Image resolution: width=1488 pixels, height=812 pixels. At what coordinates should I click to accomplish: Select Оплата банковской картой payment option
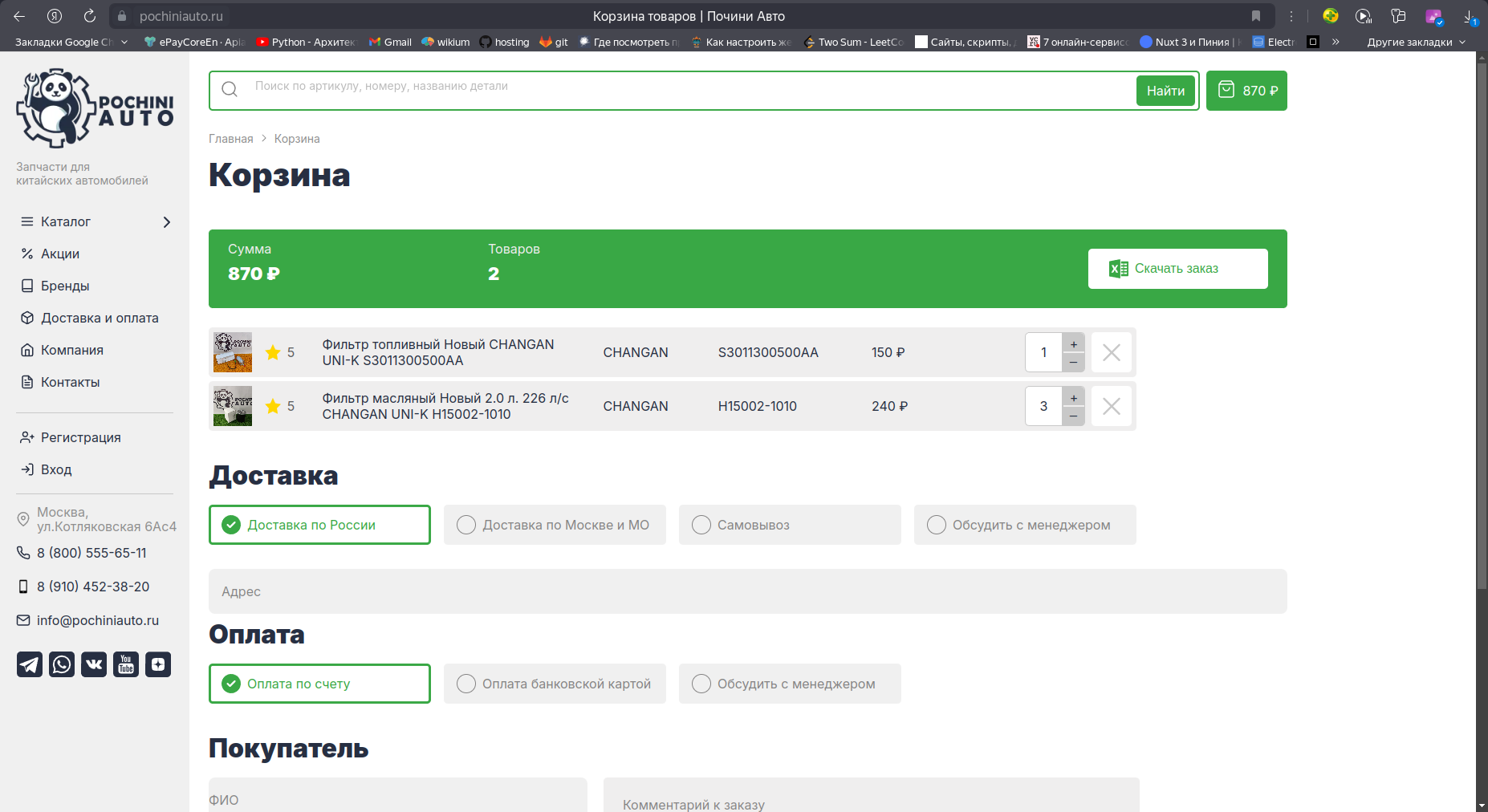[x=555, y=684]
